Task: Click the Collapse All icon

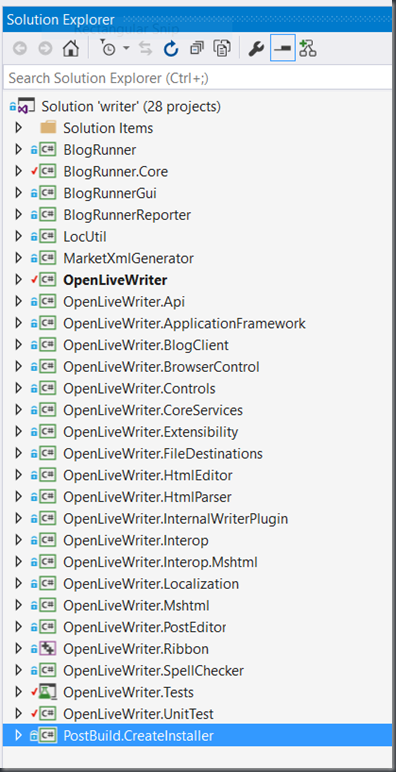Action: point(198,48)
